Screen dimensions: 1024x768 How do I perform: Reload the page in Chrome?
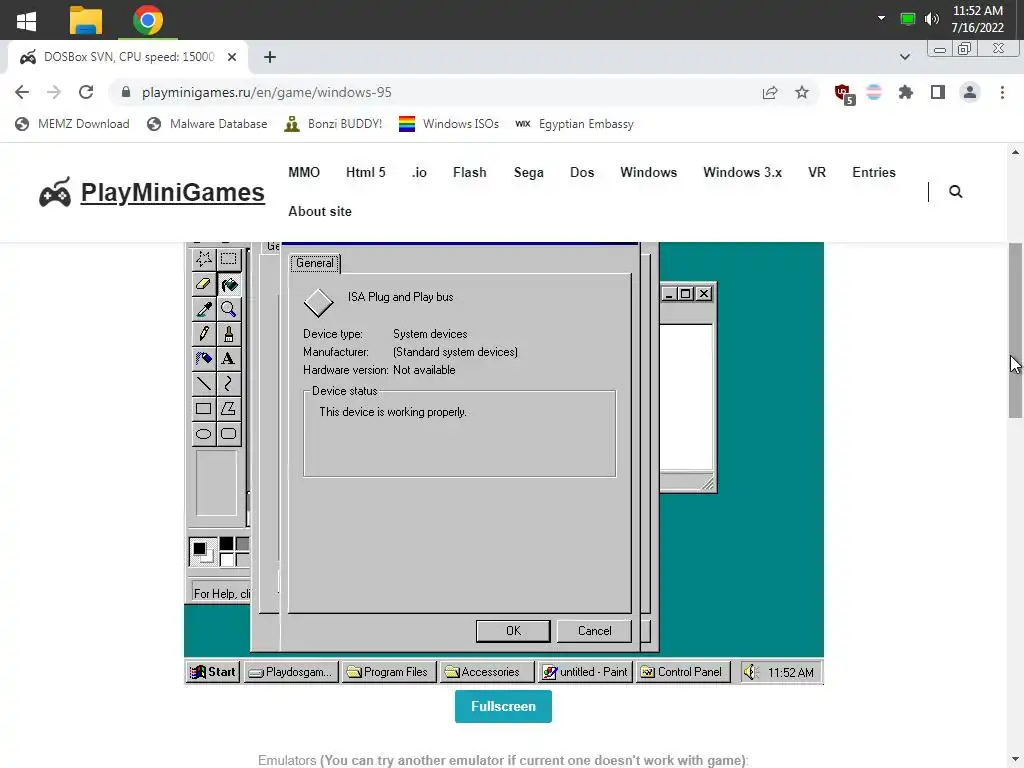(x=86, y=93)
